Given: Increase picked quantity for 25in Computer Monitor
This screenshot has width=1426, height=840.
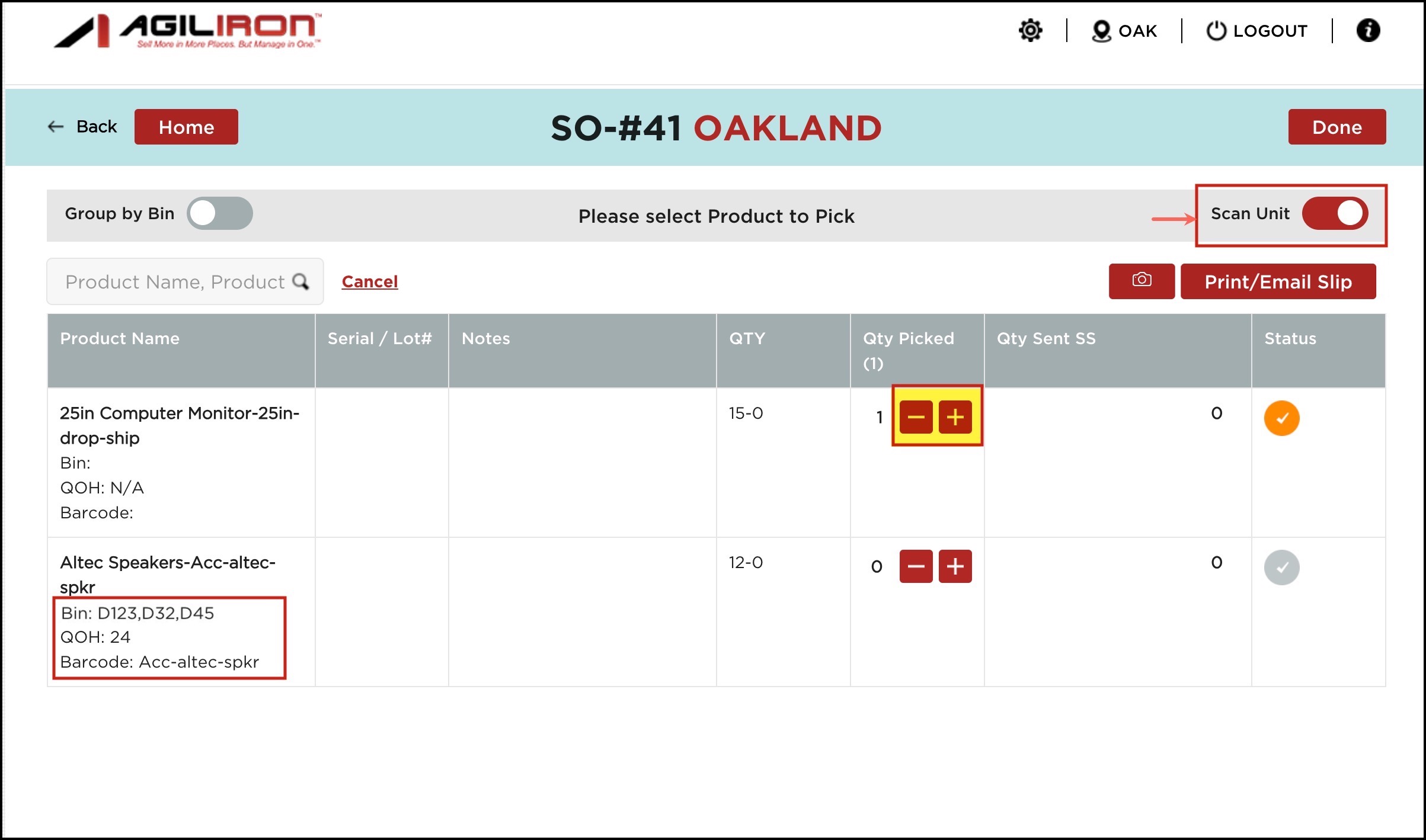Looking at the screenshot, I should (954, 417).
